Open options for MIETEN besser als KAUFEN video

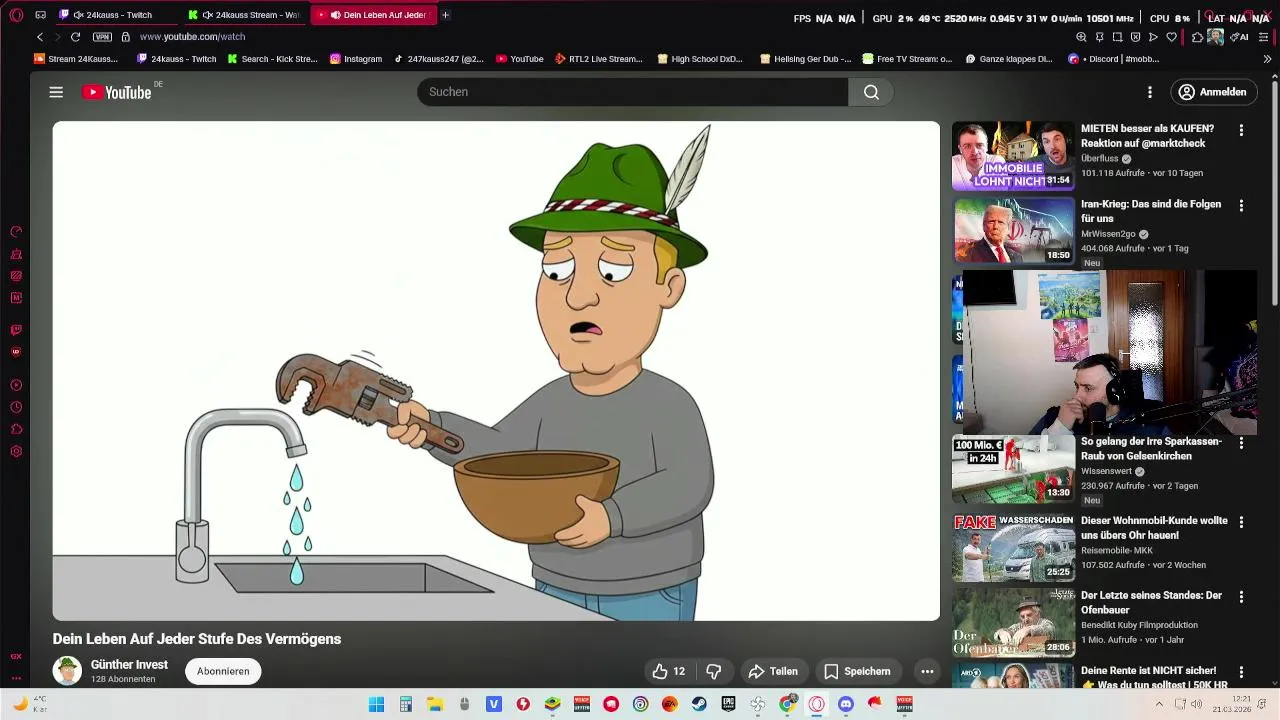[x=1241, y=130]
